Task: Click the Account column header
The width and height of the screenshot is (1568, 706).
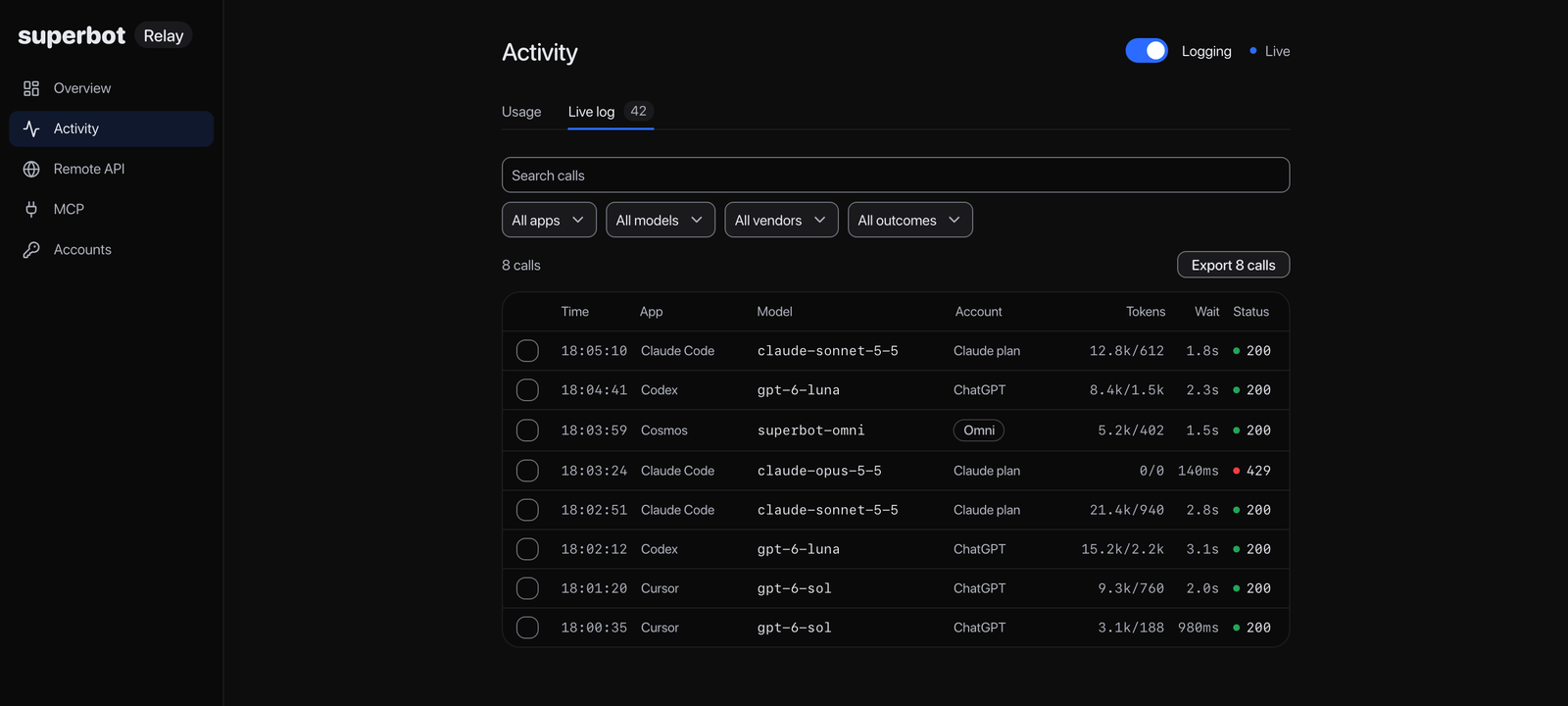Action: coord(979,312)
